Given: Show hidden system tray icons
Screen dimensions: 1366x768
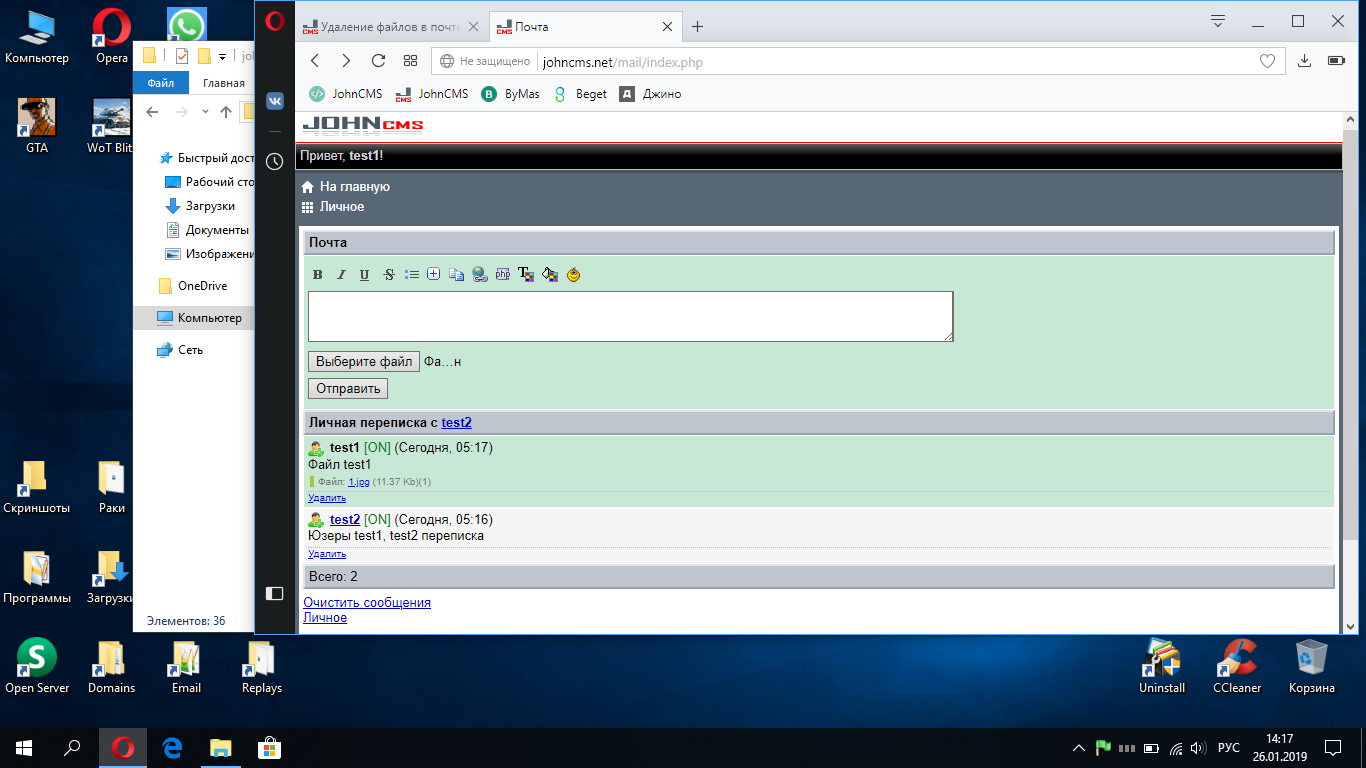Looking at the screenshot, I should [x=1078, y=748].
